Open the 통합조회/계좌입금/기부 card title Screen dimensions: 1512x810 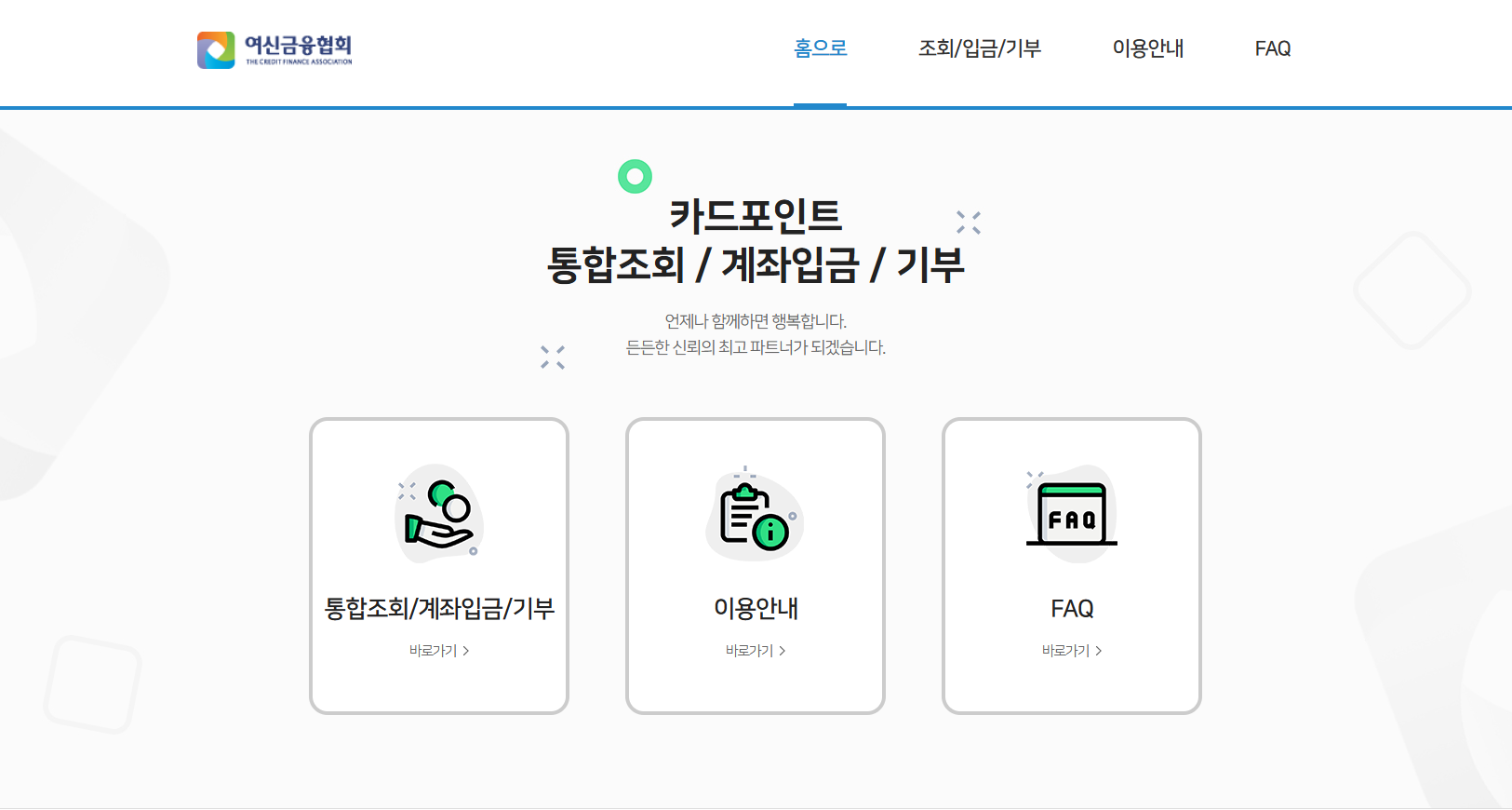(x=439, y=609)
